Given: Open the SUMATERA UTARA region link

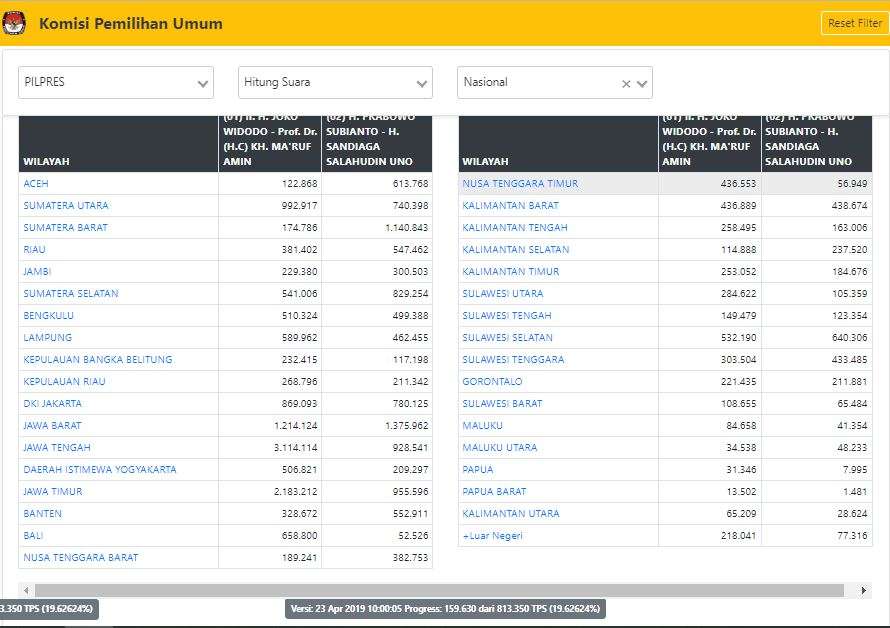Looking at the screenshot, I should pyautogui.click(x=66, y=206).
